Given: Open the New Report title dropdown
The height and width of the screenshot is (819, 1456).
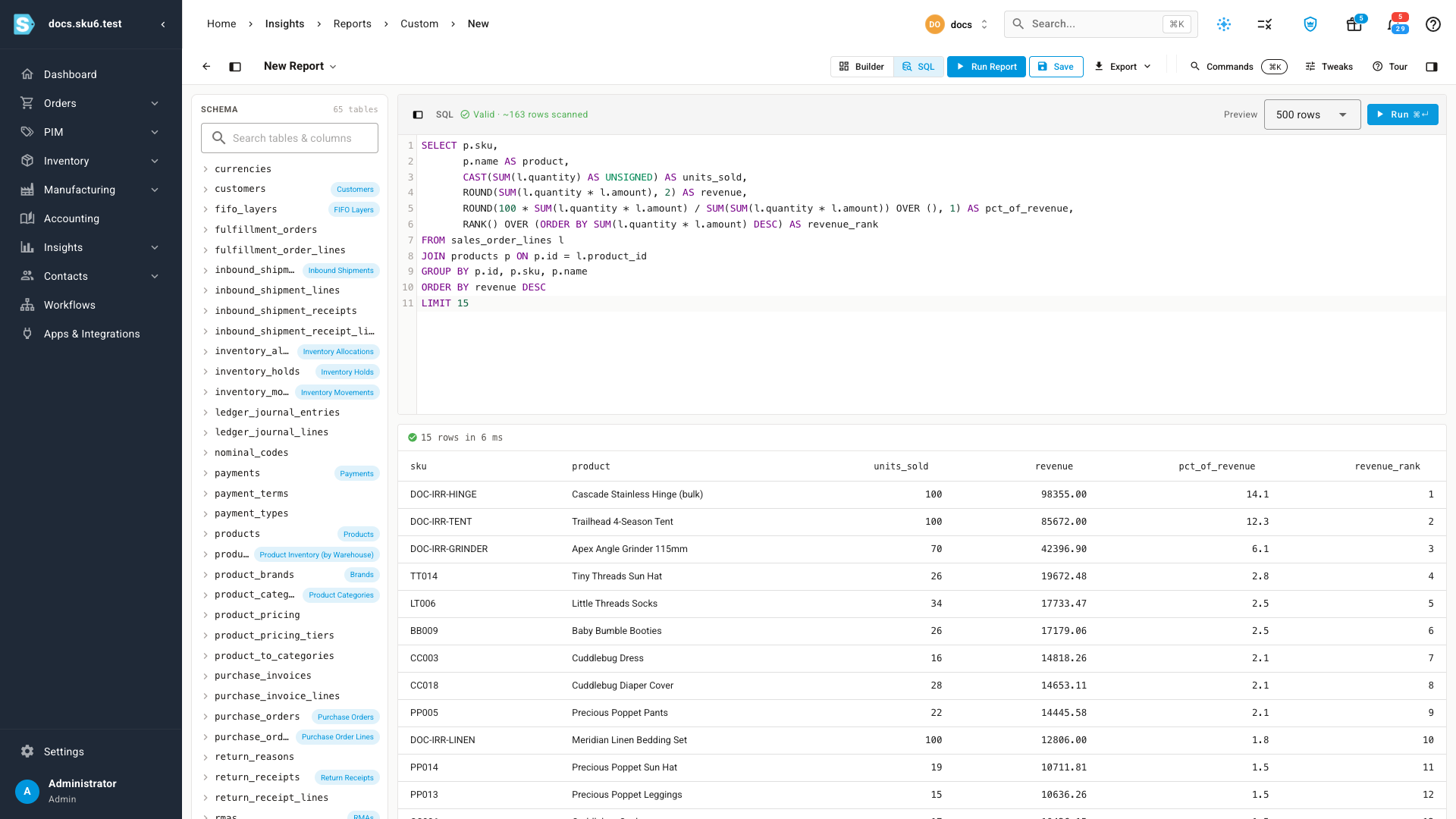Looking at the screenshot, I should click(x=300, y=67).
